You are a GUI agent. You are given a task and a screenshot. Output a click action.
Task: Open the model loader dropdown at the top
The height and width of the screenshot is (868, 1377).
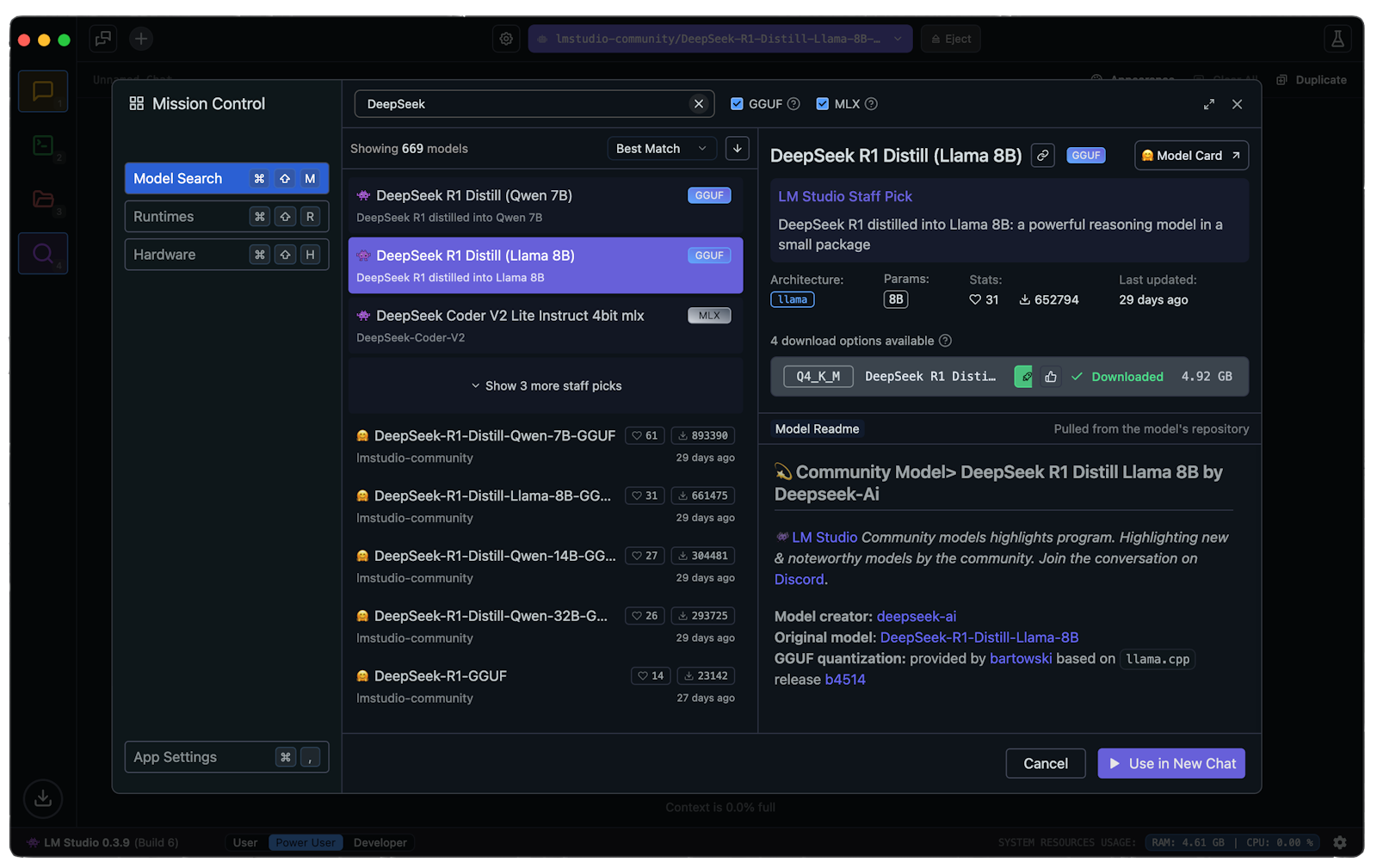coord(720,38)
